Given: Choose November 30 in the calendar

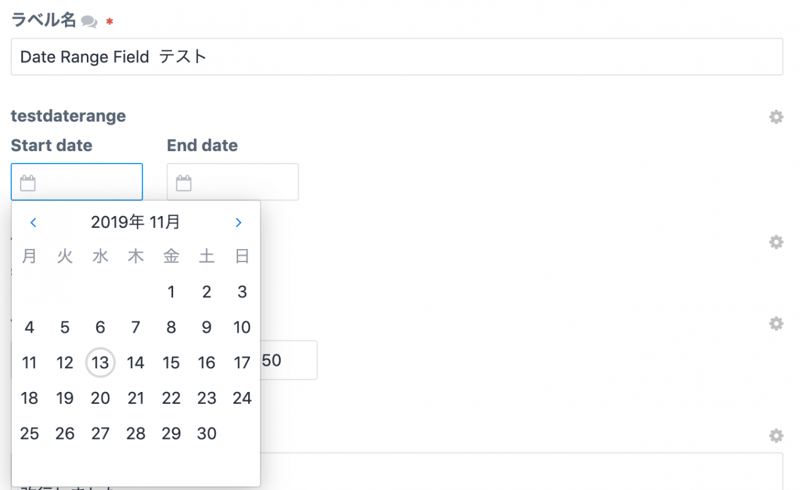Looking at the screenshot, I should tap(207, 433).
